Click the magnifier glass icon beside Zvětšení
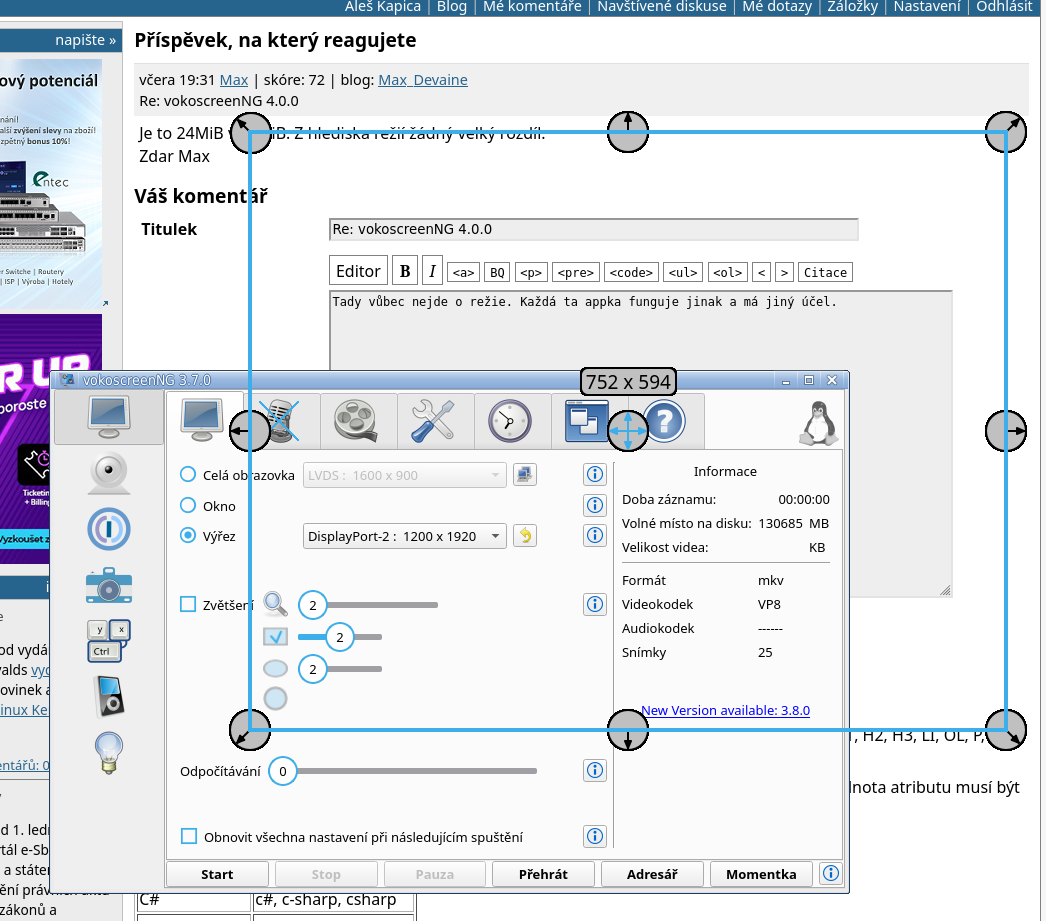1046x921 pixels. point(275,604)
